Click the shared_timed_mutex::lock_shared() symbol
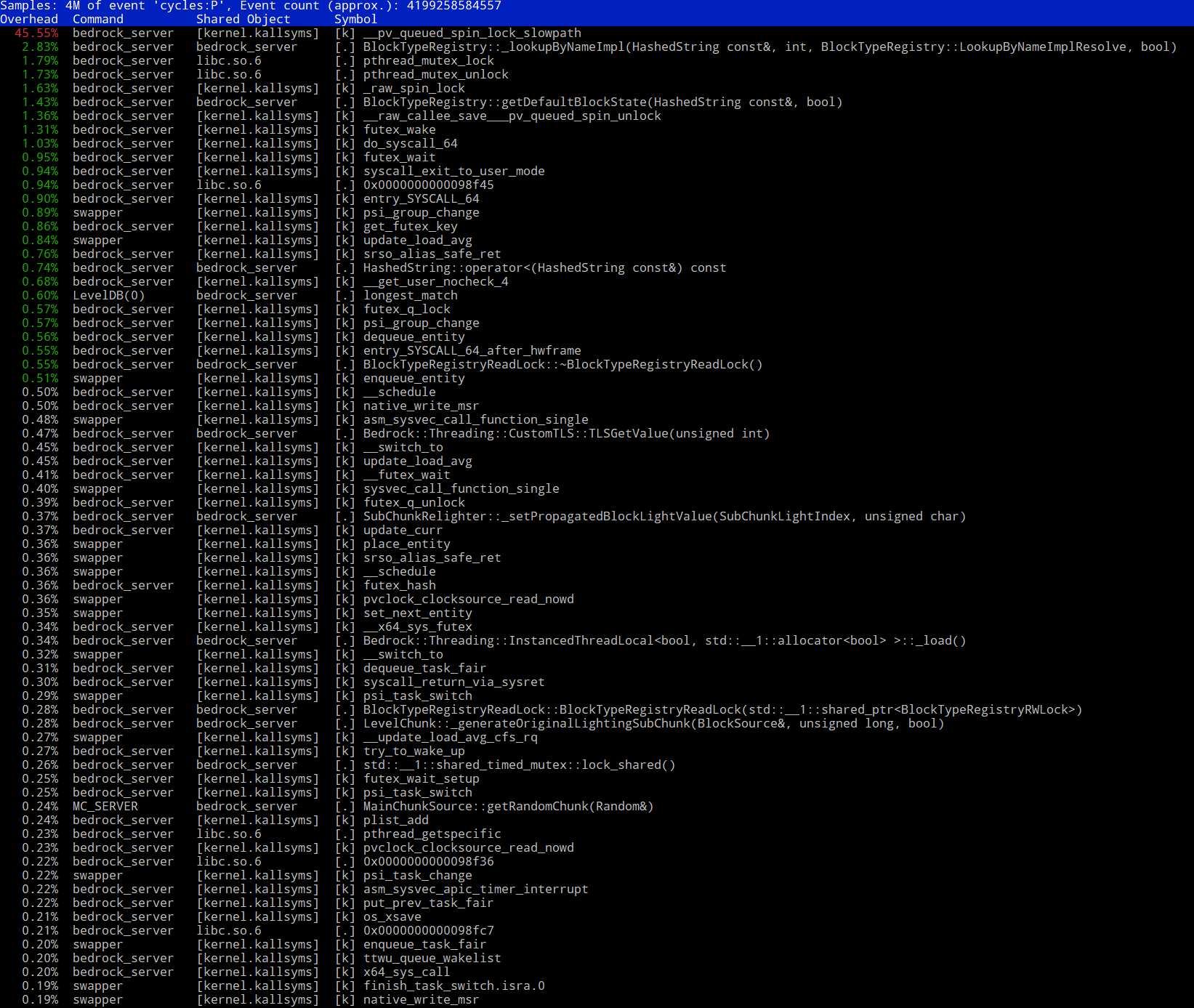The image size is (1194, 1008). coord(520,765)
